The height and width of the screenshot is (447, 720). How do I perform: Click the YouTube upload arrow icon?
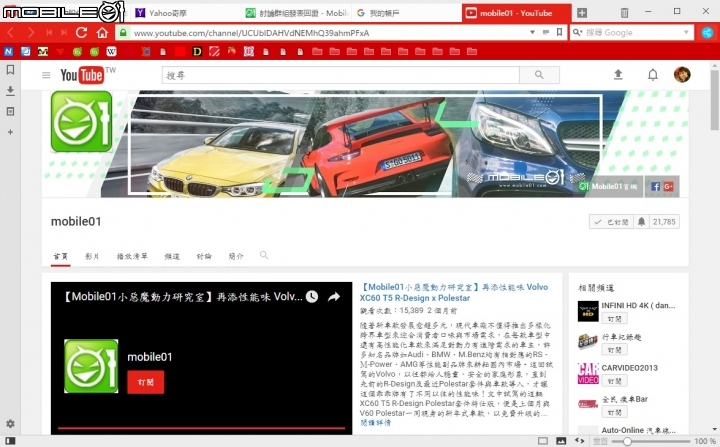[x=618, y=74]
